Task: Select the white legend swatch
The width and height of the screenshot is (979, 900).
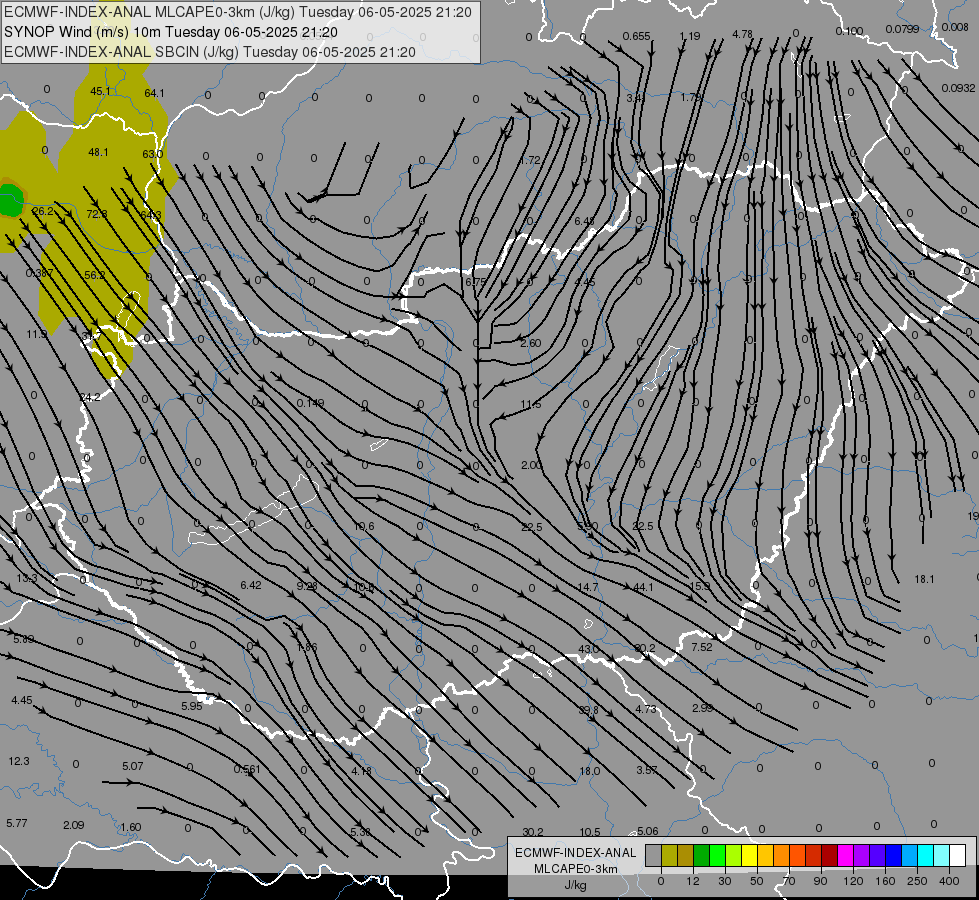Action: [958, 856]
